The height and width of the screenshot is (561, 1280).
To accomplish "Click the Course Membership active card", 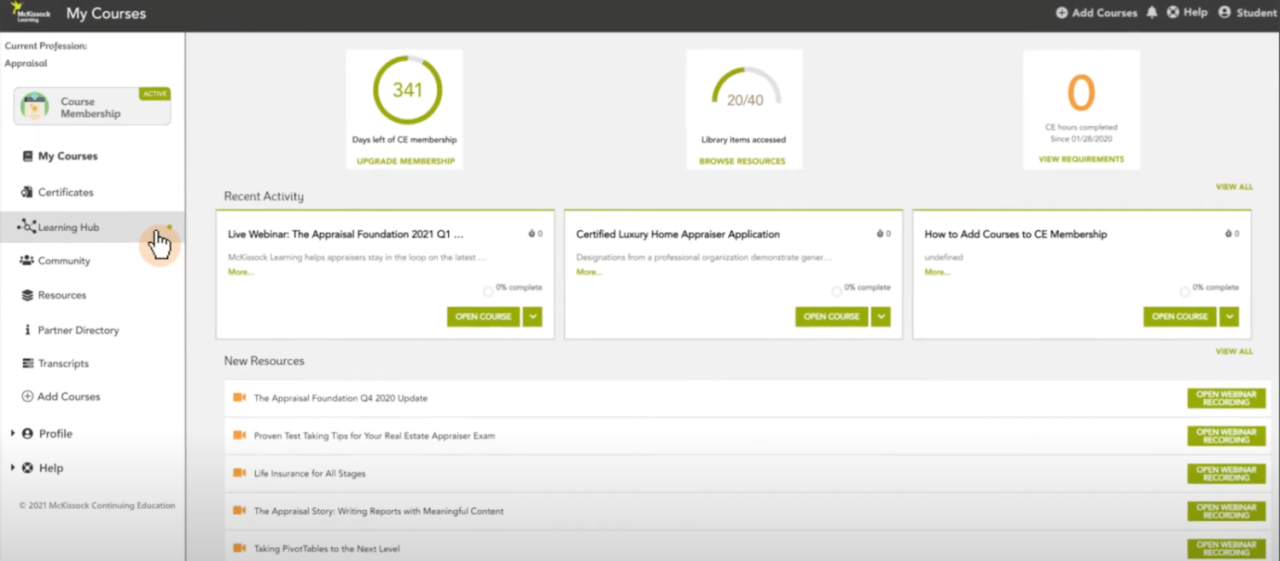I will [92, 107].
